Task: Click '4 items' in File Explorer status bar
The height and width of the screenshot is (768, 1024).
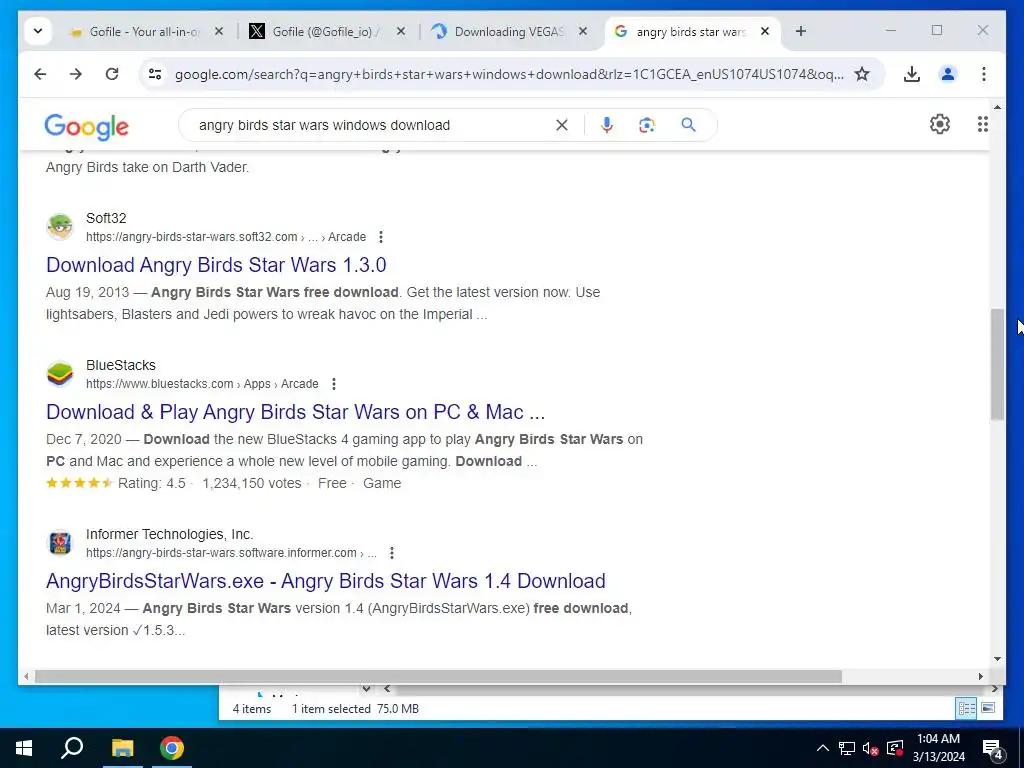Action: [x=251, y=709]
